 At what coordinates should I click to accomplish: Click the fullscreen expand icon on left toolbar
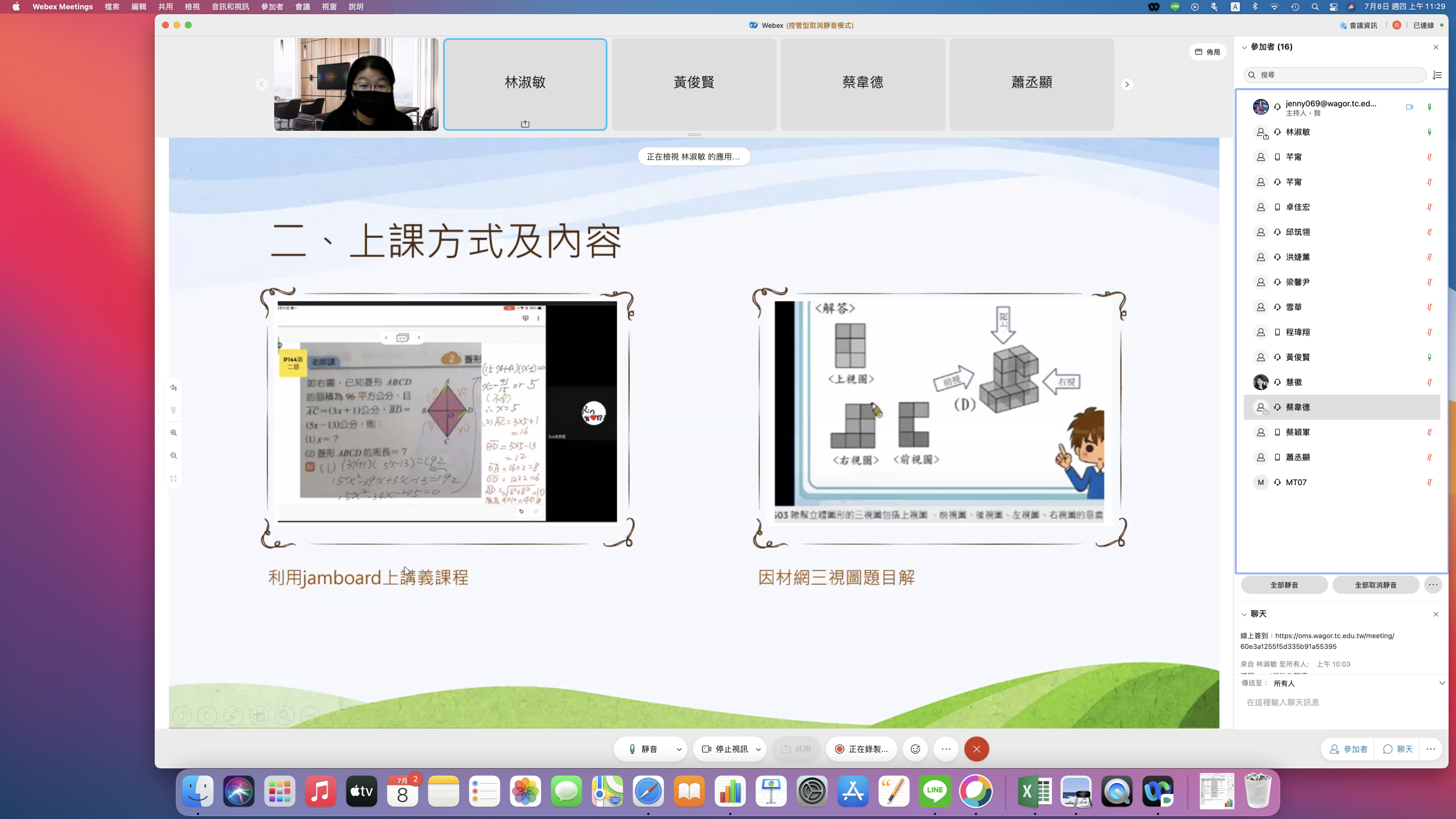(x=173, y=478)
